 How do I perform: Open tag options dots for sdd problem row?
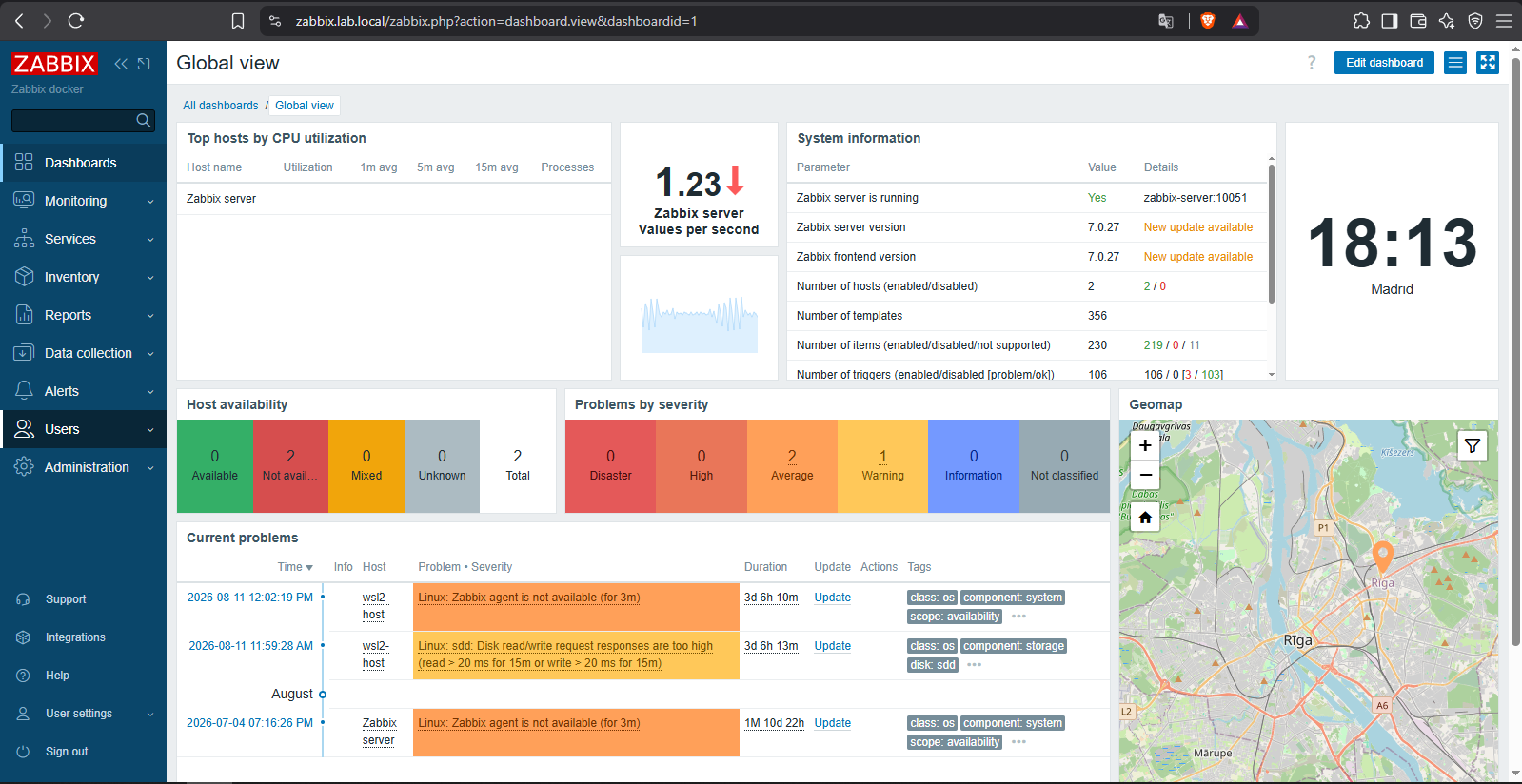tap(974, 665)
